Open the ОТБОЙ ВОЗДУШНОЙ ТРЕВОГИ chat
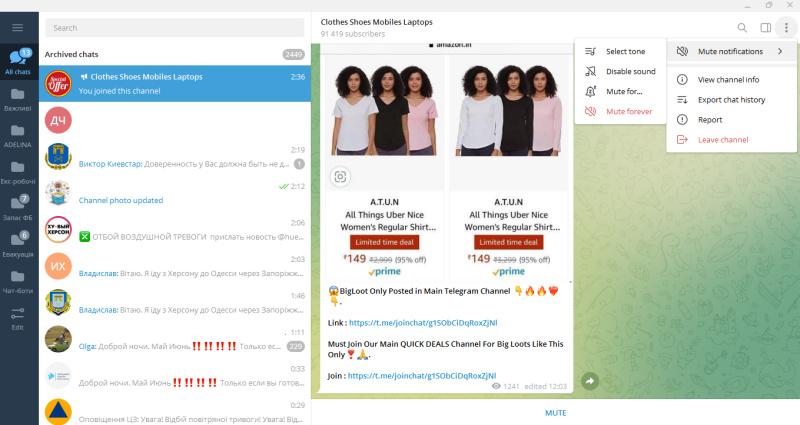The height and width of the screenshot is (425, 800). (174, 230)
